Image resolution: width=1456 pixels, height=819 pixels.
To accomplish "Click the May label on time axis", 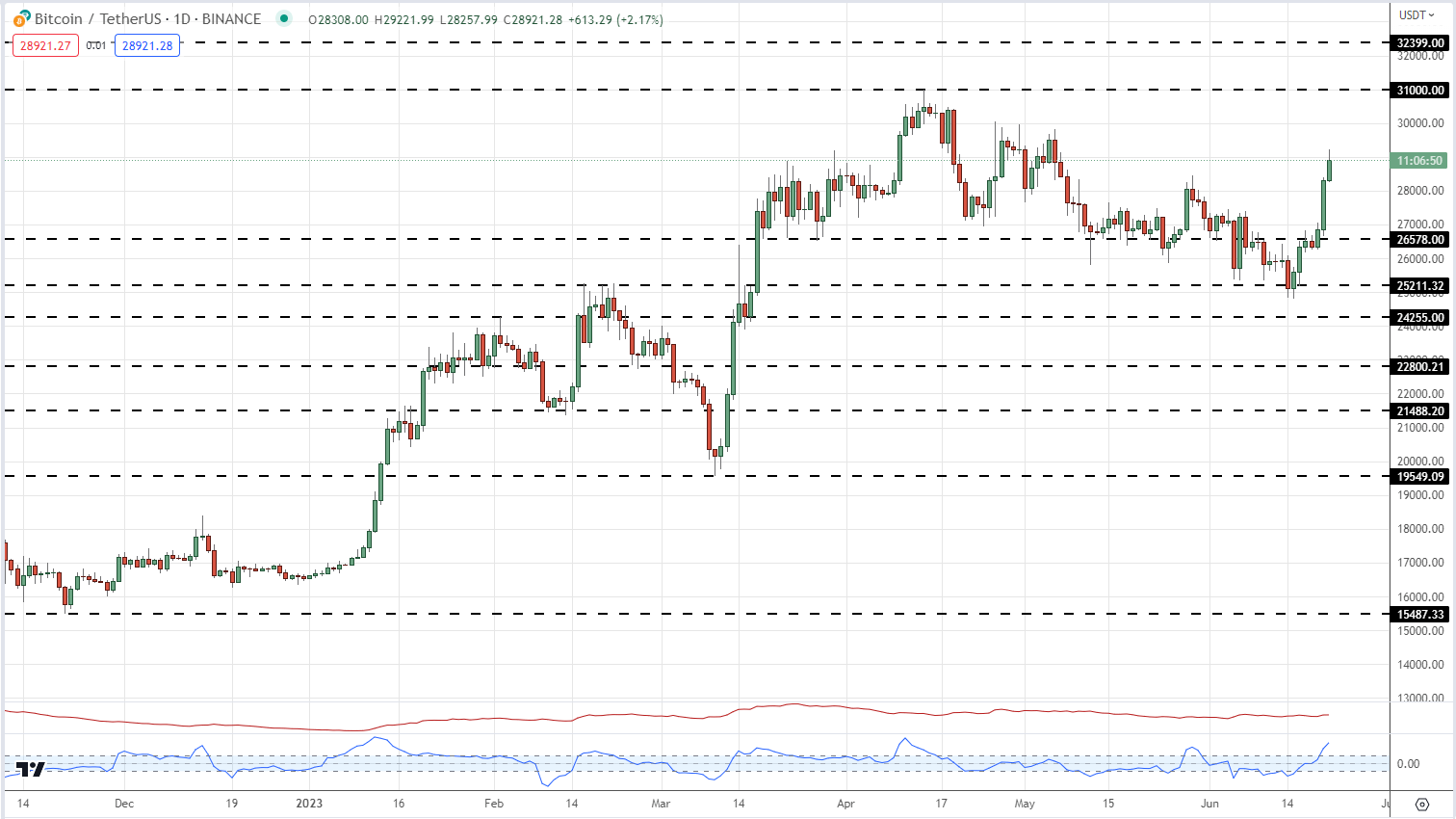I will pyautogui.click(x=1025, y=803).
